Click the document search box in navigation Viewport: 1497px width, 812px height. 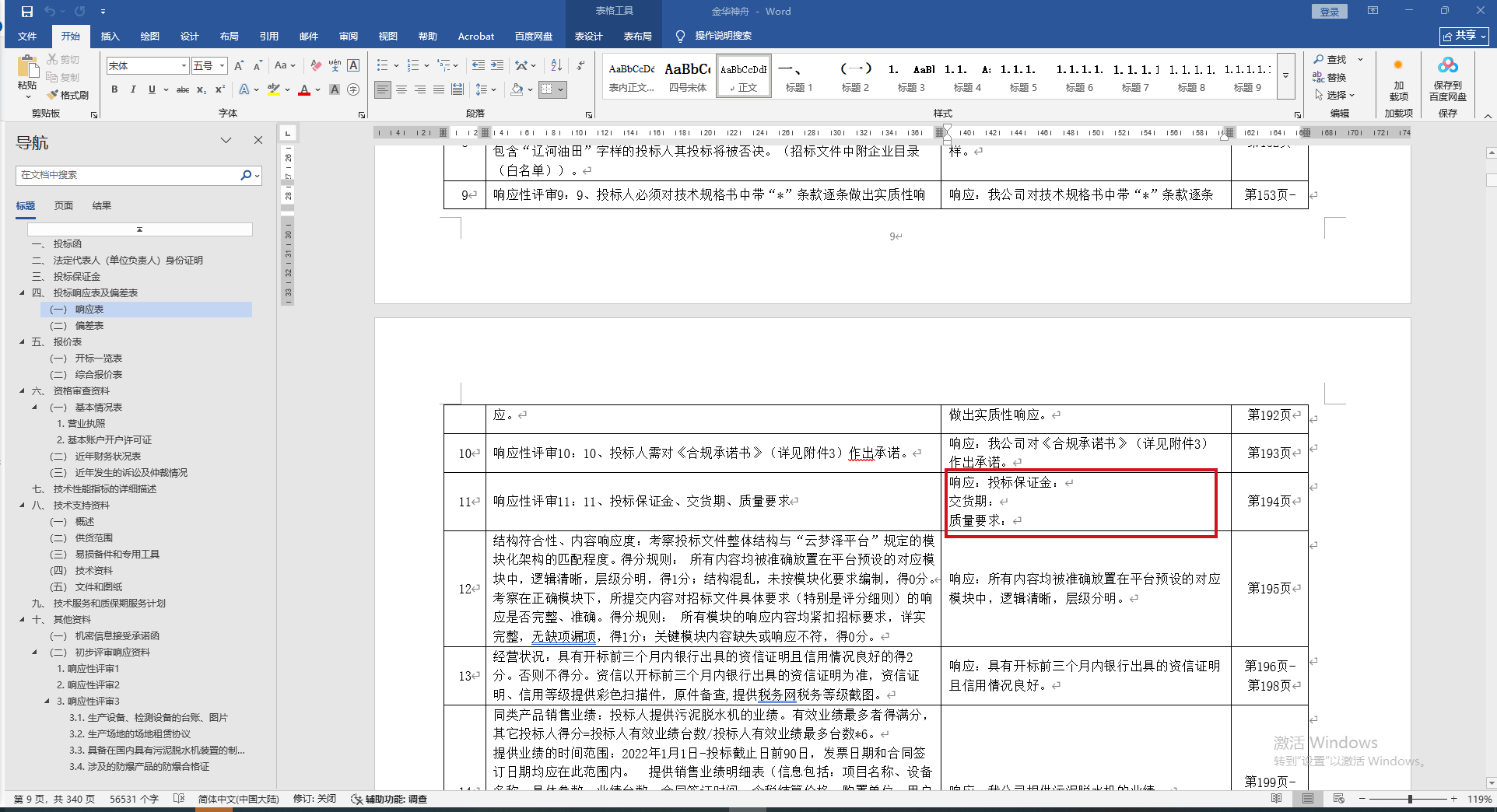[128, 175]
